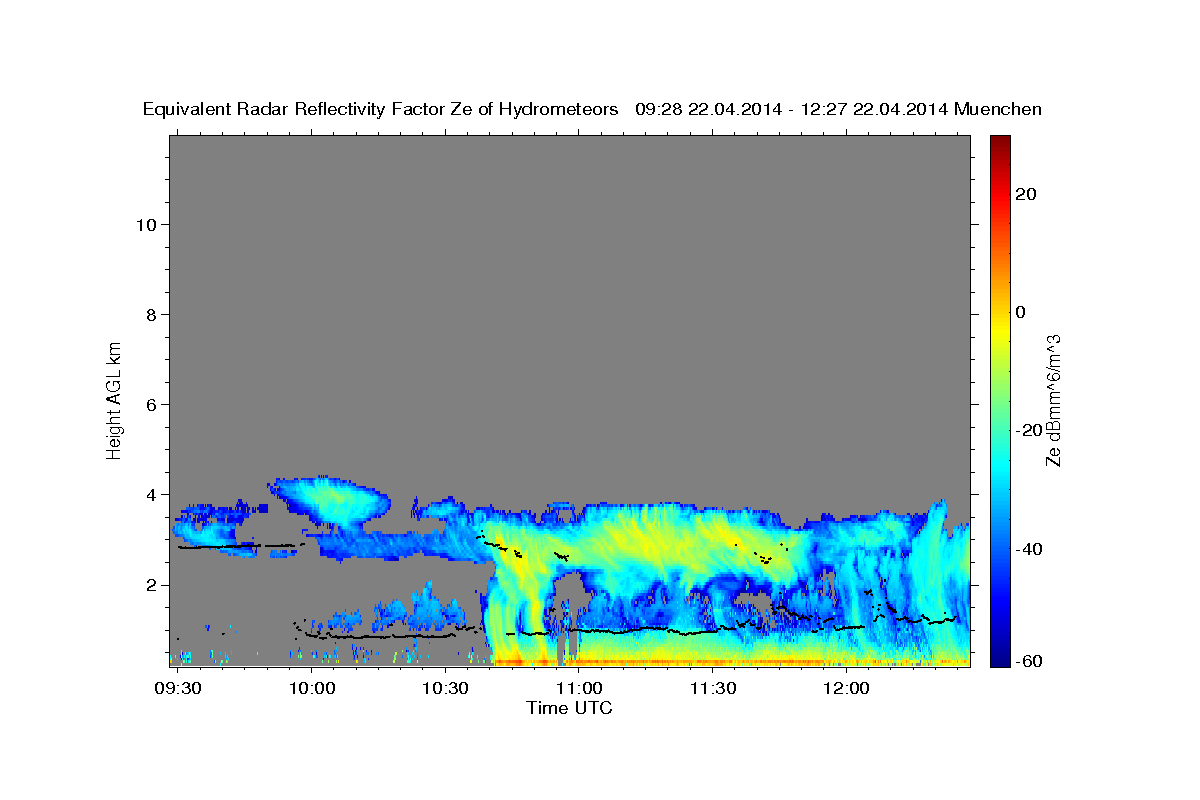Click the '09:30' time tick label

tap(180, 689)
